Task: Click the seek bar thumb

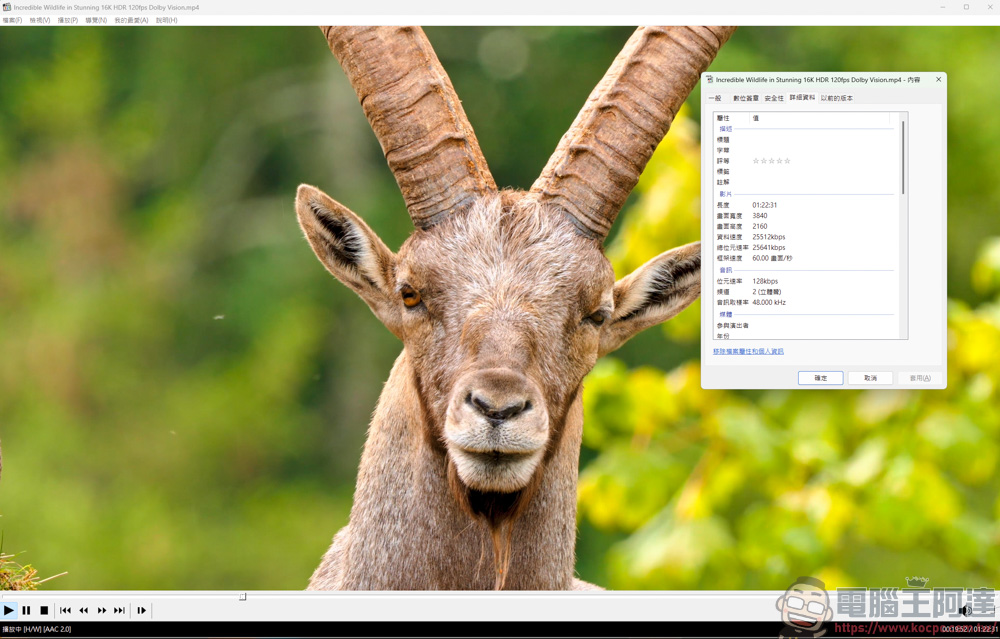Action: click(x=242, y=597)
